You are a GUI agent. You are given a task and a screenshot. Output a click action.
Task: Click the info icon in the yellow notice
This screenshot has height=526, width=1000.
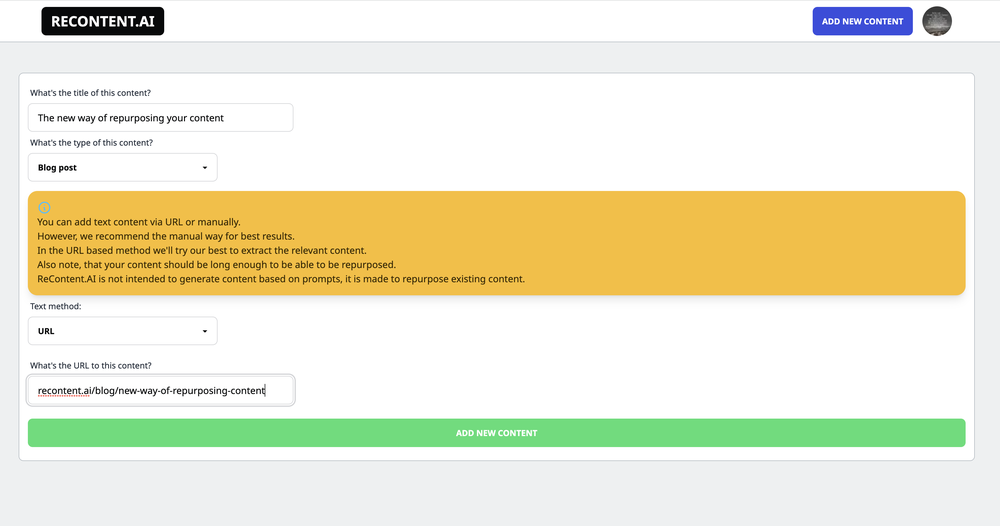tap(44, 207)
